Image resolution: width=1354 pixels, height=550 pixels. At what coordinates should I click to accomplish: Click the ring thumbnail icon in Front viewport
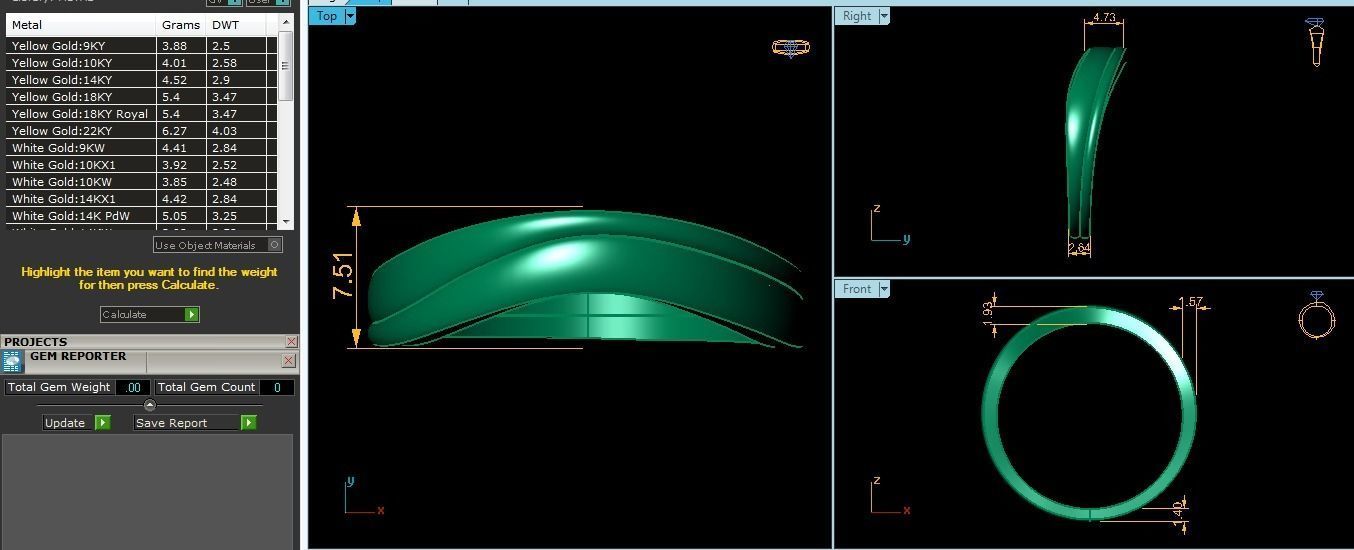tap(1316, 316)
